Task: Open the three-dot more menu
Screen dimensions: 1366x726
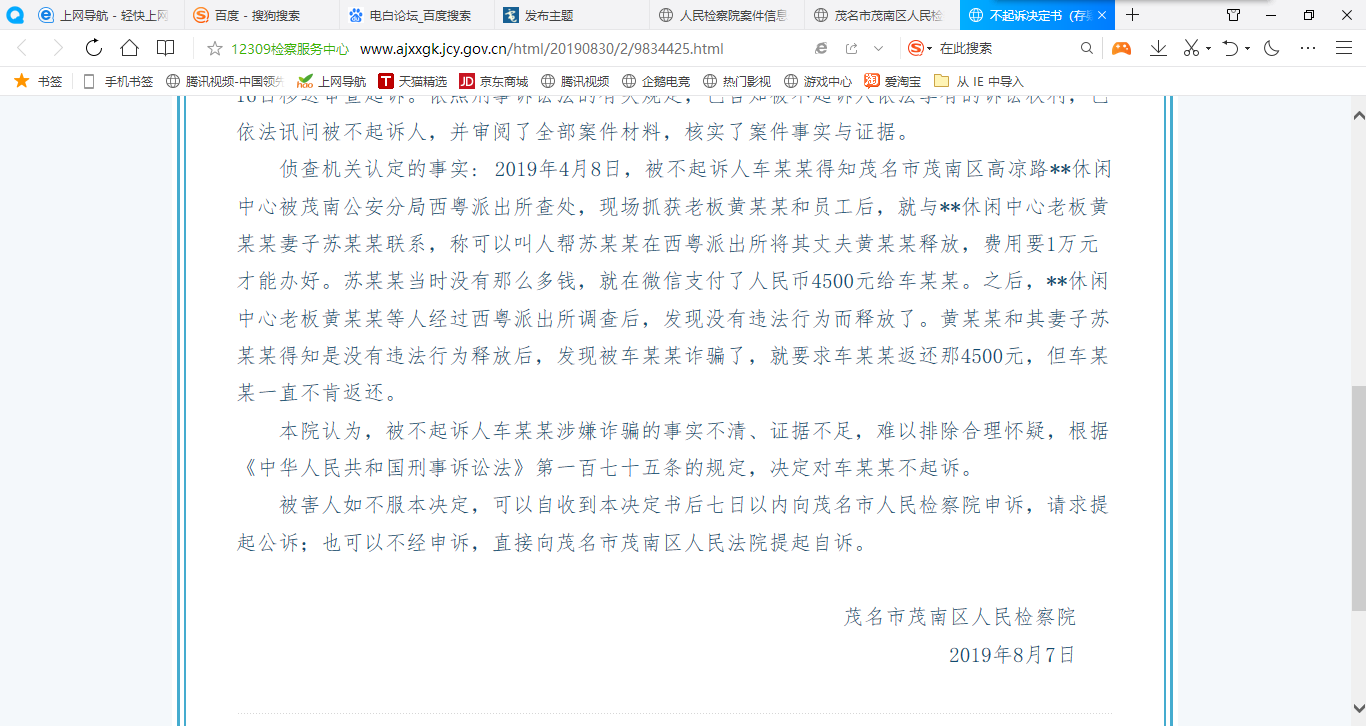Action: [x=1308, y=48]
